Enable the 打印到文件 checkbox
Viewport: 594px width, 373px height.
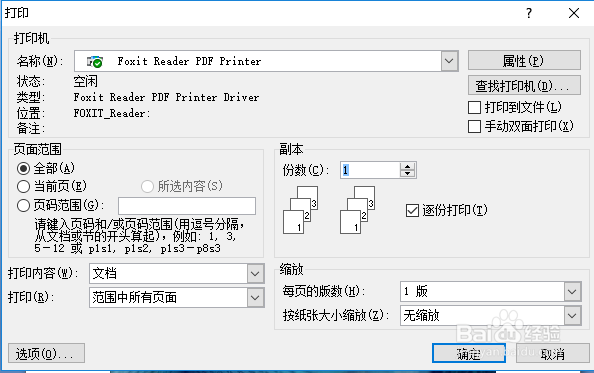point(474,108)
